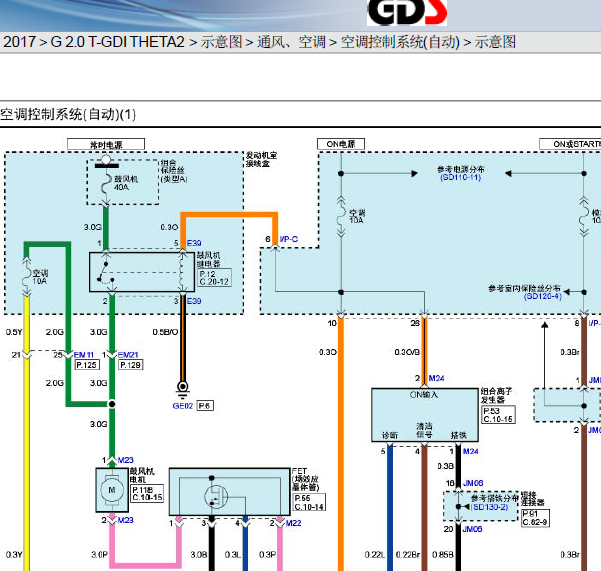Viewport: 601px width, 571px height.
Task: Open M24 connector link below 搭铁
Action: pyautogui.click(x=471, y=451)
